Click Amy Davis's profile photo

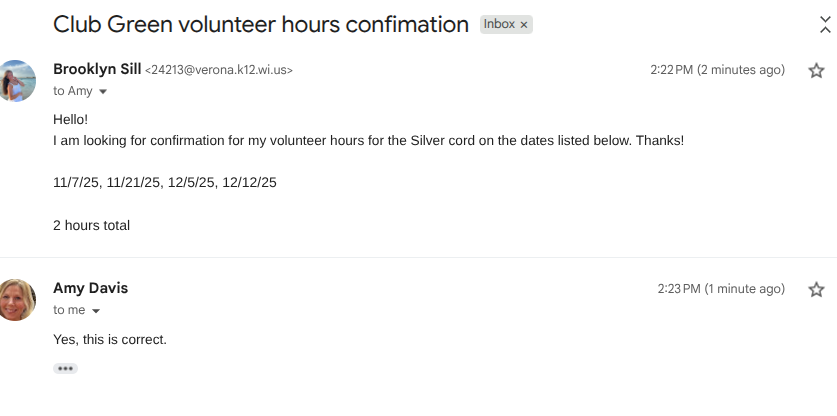[x=17, y=300]
